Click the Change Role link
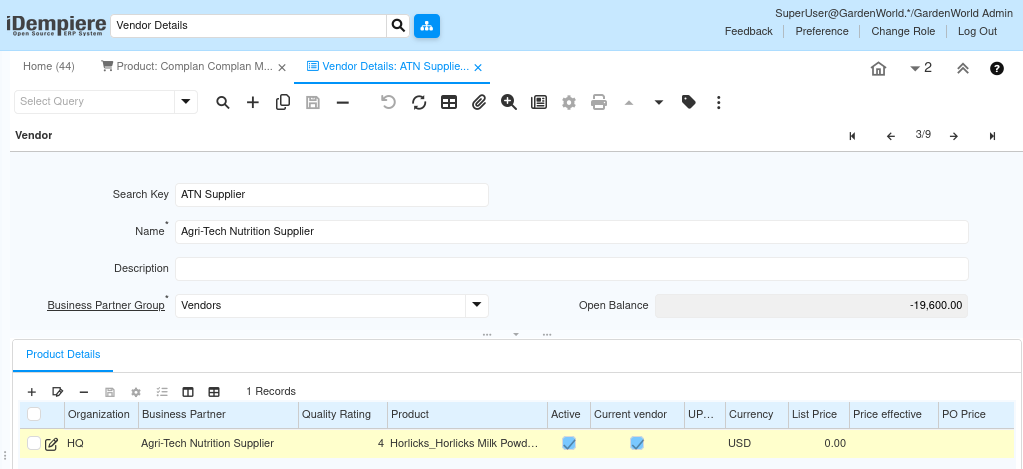This screenshot has height=469, width=1023. pyautogui.click(x=903, y=31)
